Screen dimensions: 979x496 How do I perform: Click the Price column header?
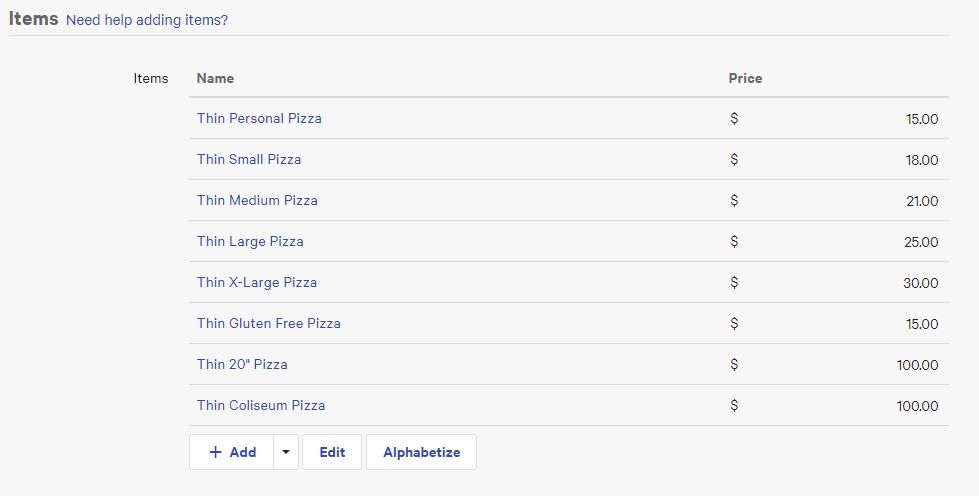(x=745, y=78)
